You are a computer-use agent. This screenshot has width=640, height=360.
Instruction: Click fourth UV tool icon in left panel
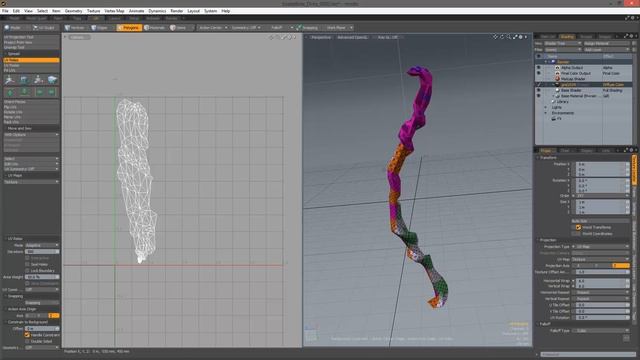click(x=52, y=80)
